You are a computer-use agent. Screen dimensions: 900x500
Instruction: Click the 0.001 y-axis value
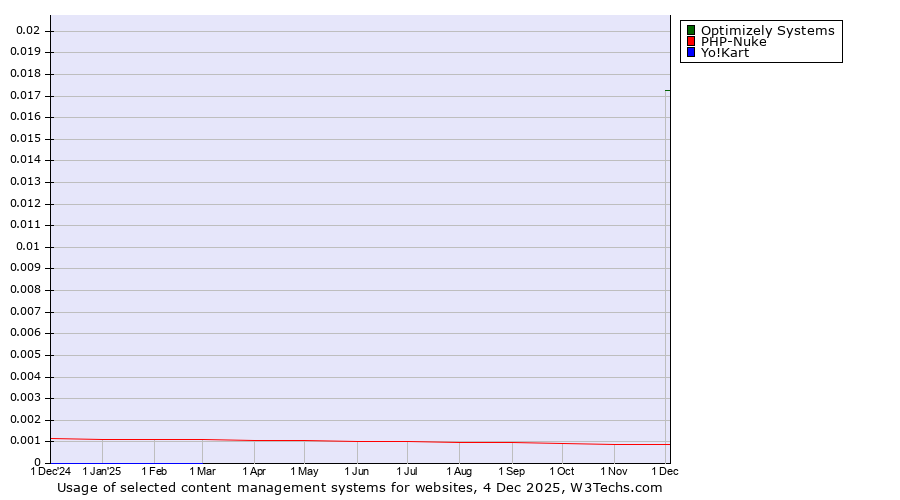coord(25,440)
